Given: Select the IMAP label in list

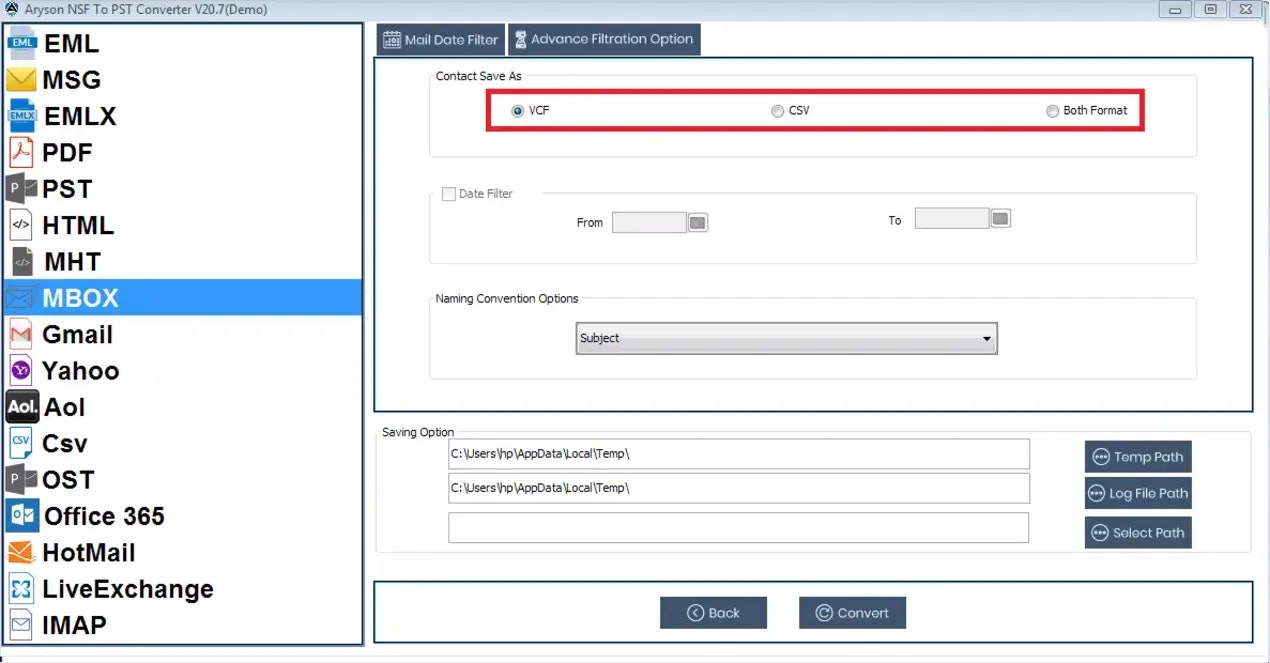Looking at the screenshot, I should pos(74,626).
